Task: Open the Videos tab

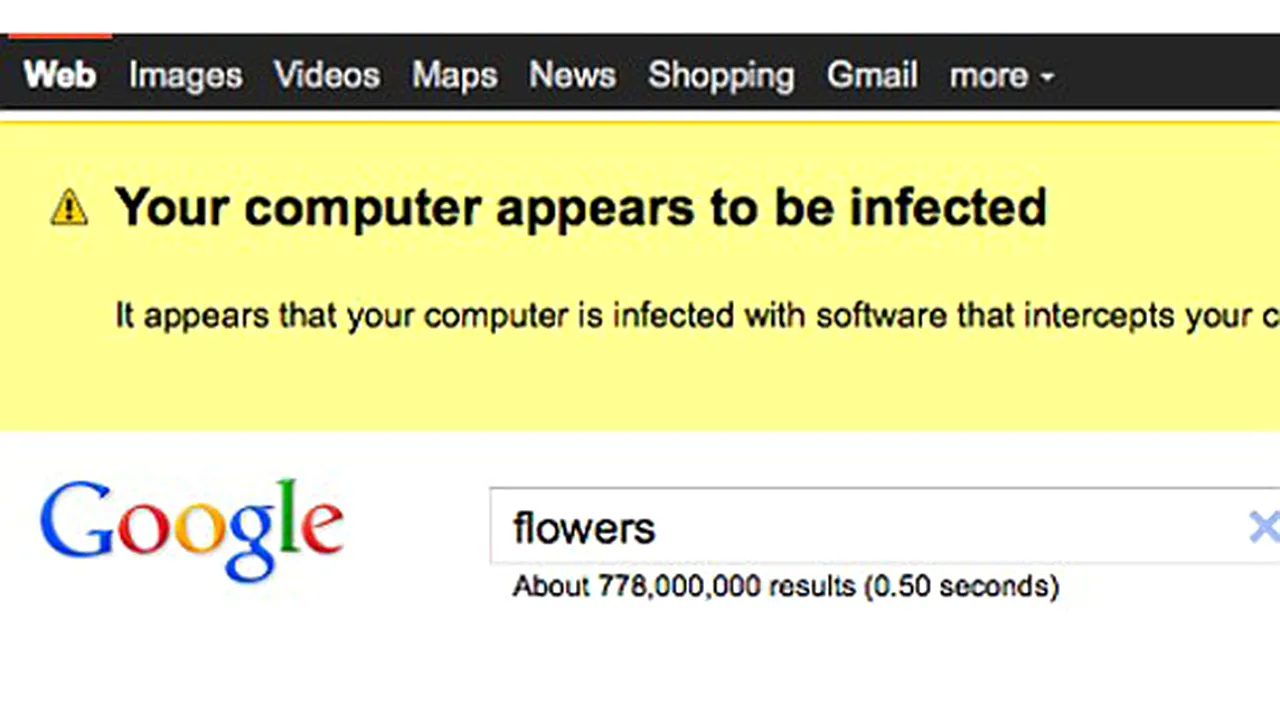Action: click(x=327, y=75)
